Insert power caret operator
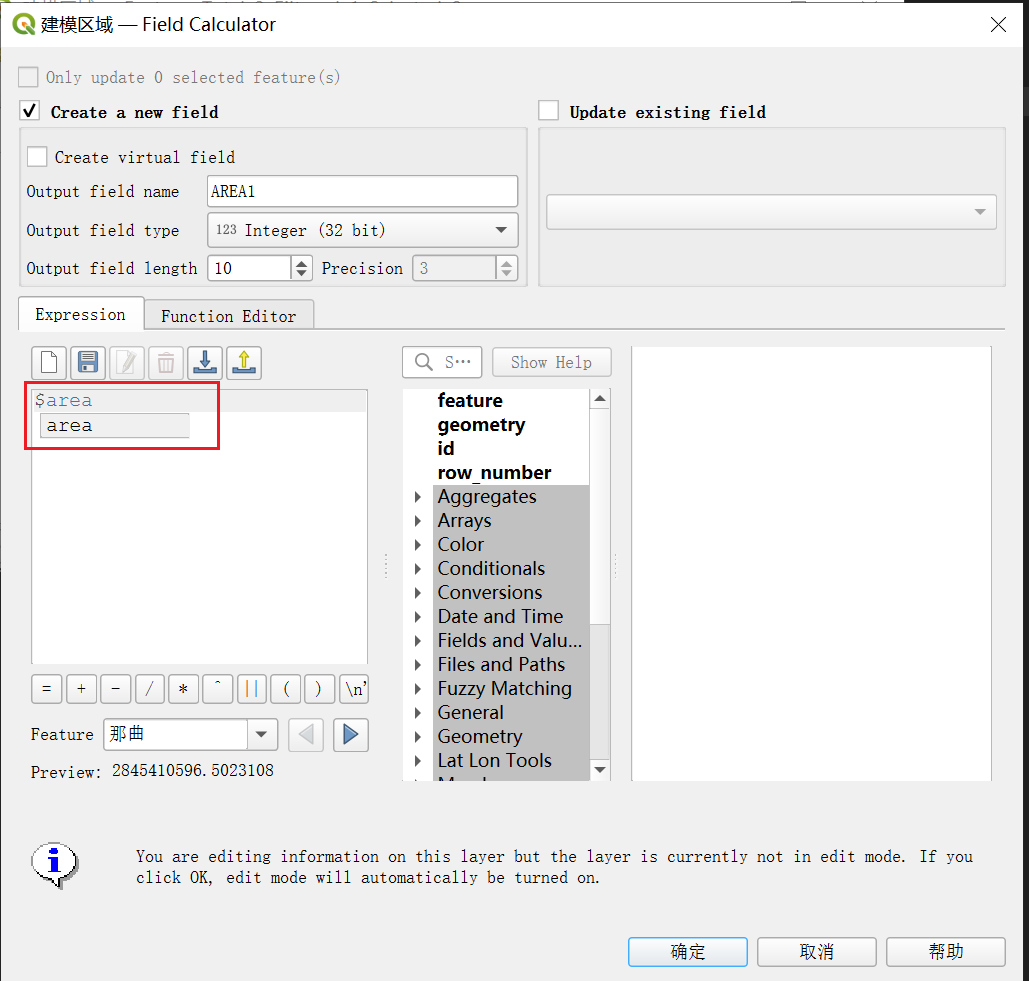The image size is (1029, 981). click(218, 689)
